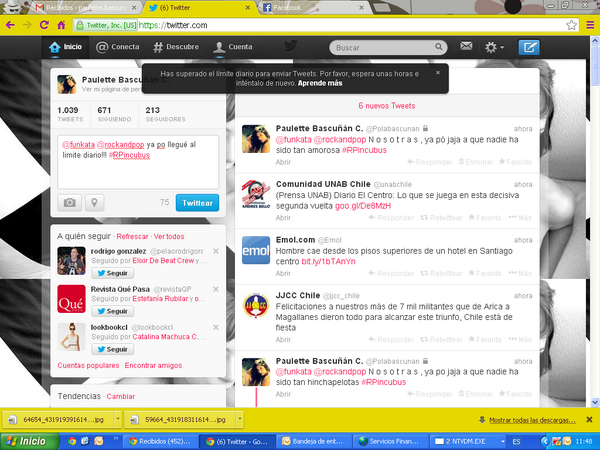Open the Inicio home menu item
The width and height of the screenshot is (600, 450).
click(65, 47)
